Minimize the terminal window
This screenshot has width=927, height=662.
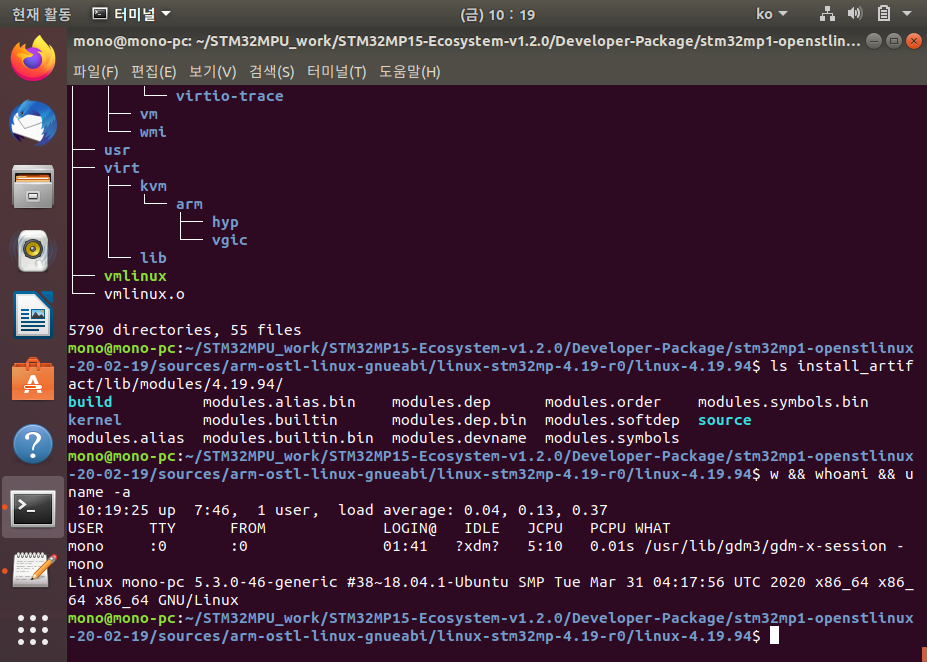874,41
